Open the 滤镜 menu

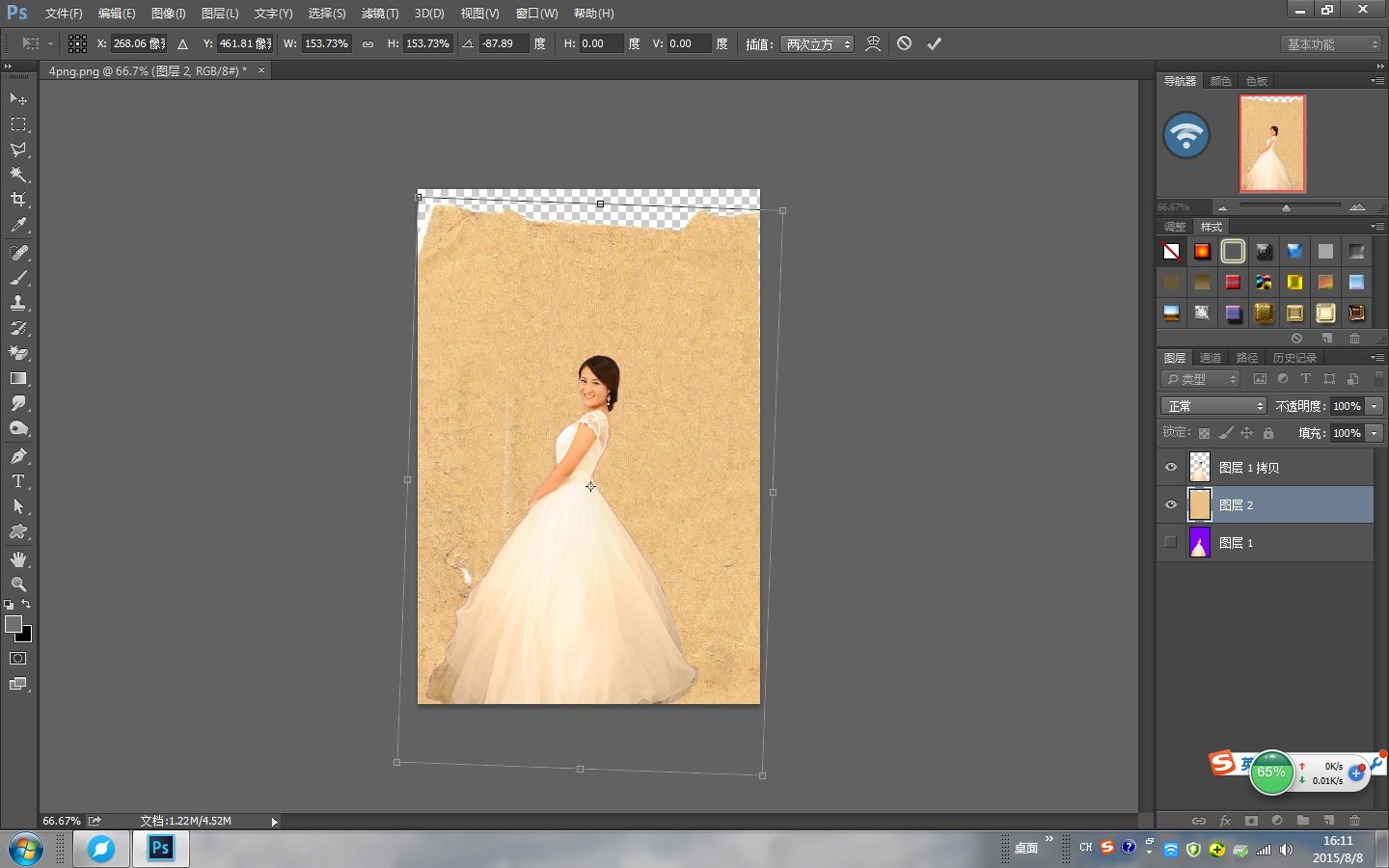379,13
